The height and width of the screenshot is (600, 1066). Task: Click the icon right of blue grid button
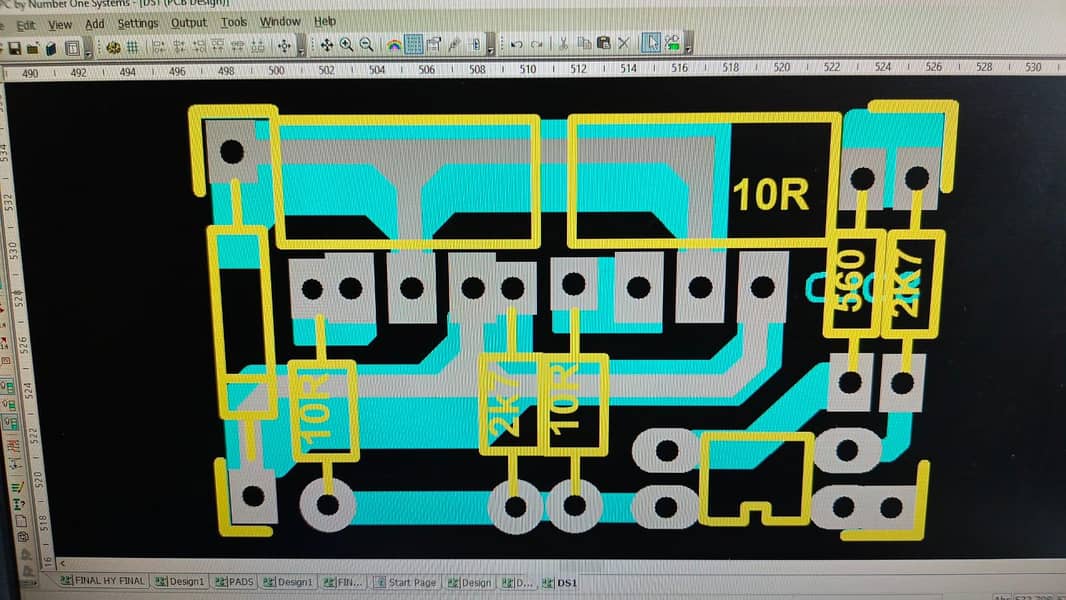(434, 44)
